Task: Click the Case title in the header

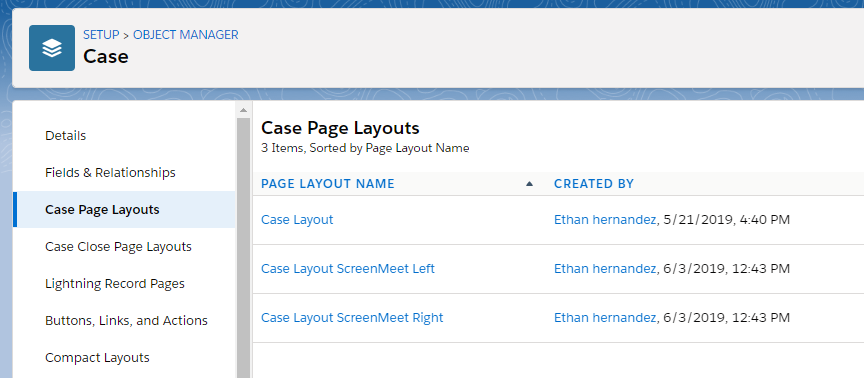Action: (x=106, y=56)
